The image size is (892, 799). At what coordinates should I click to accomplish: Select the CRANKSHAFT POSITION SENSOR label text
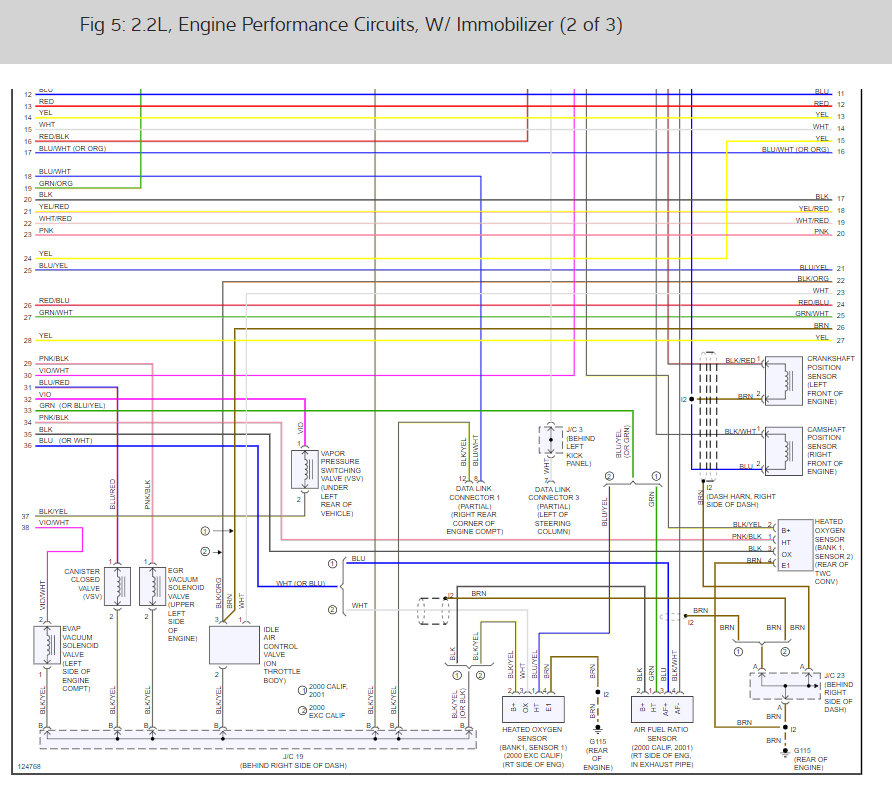(830, 380)
